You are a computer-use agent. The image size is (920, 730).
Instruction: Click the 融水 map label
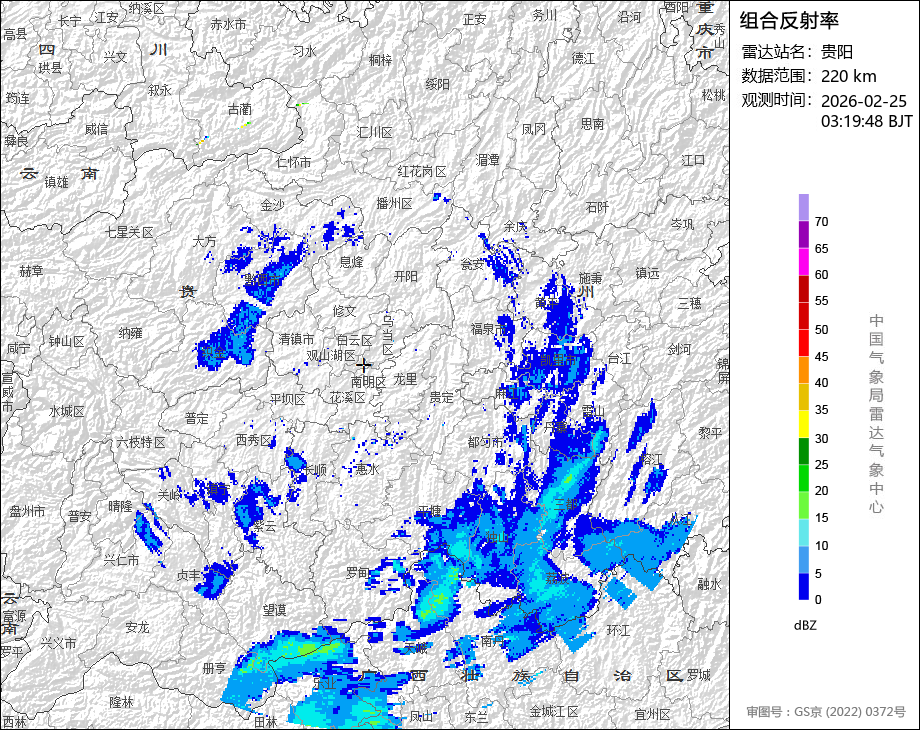(709, 583)
